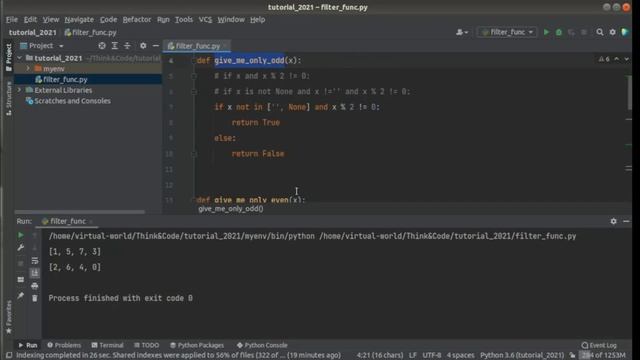This screenshot has width=640, height=360.
Task: Open IDE settings gear in top toolbar
Action: coord(612,32)
